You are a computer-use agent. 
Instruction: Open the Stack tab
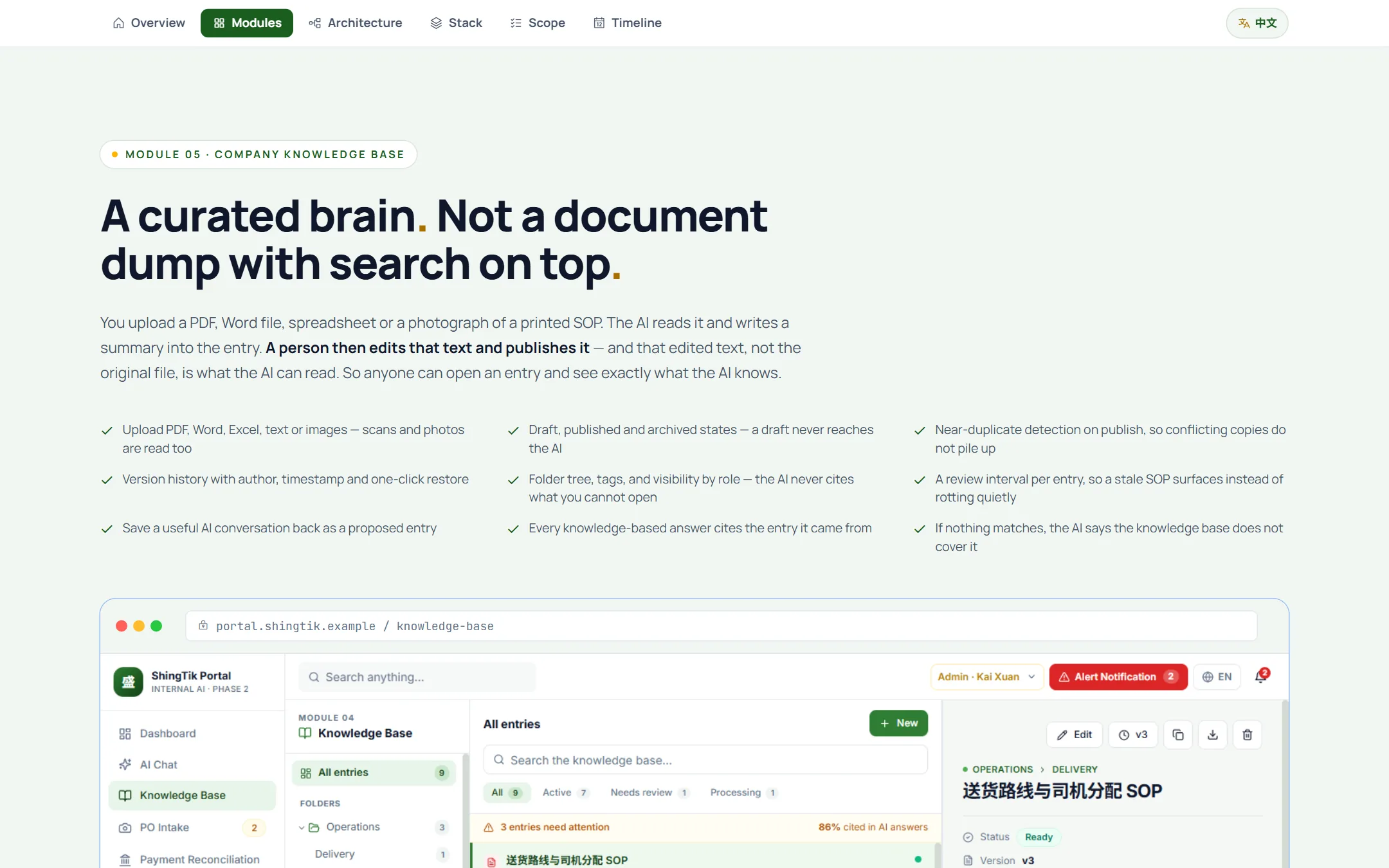tap(457, 23)
